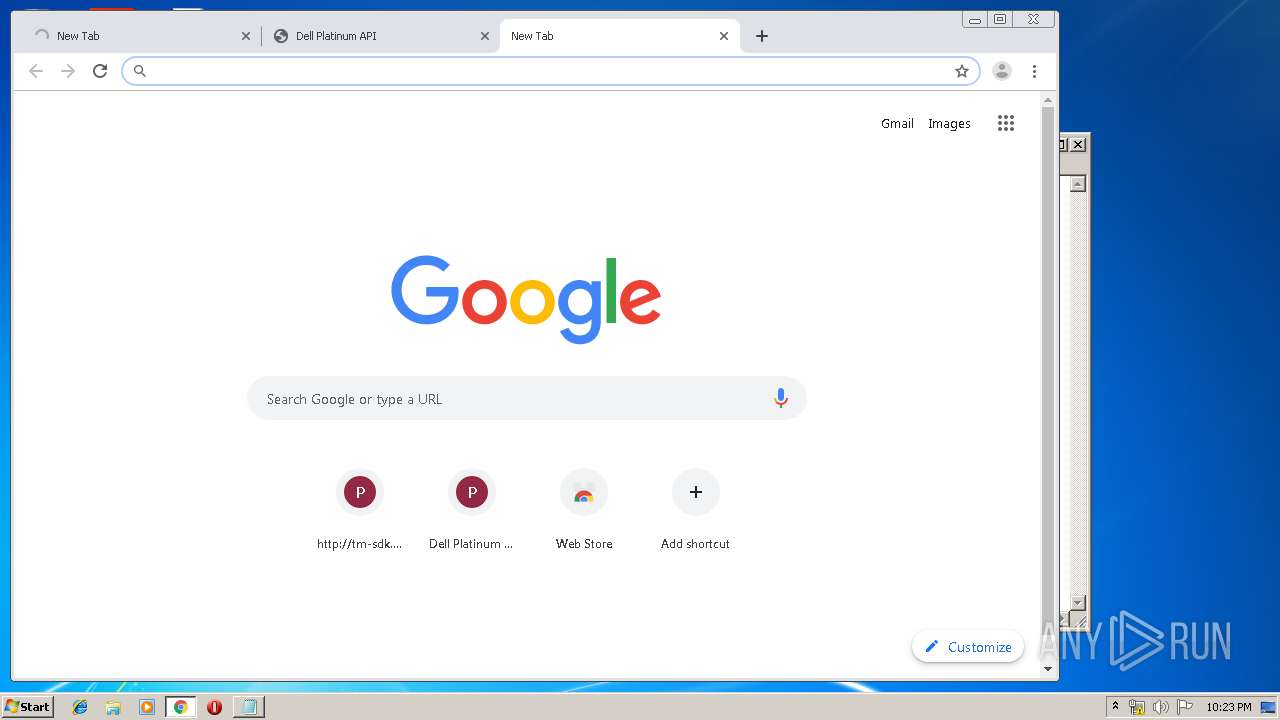Click the Chrome taskbar button

pos(181,707)
